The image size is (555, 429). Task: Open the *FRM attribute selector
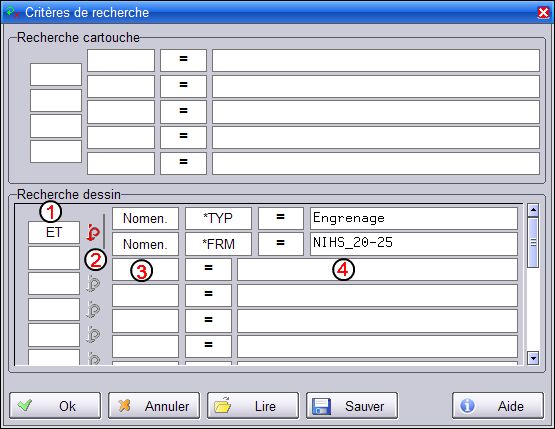[x=218, y=244]
